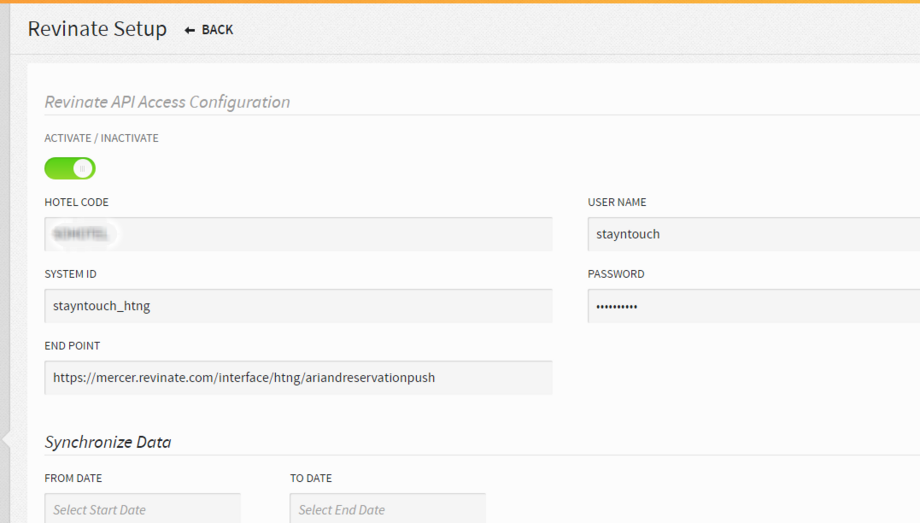Click the HOTEL CODE label

pos(76,202)
